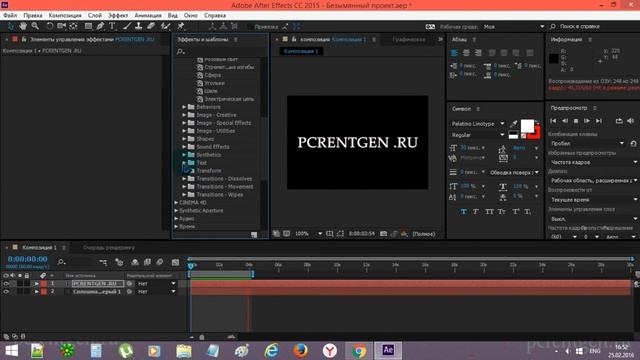
Task: Stop playback in Preview panel
Action: (576, 121)
